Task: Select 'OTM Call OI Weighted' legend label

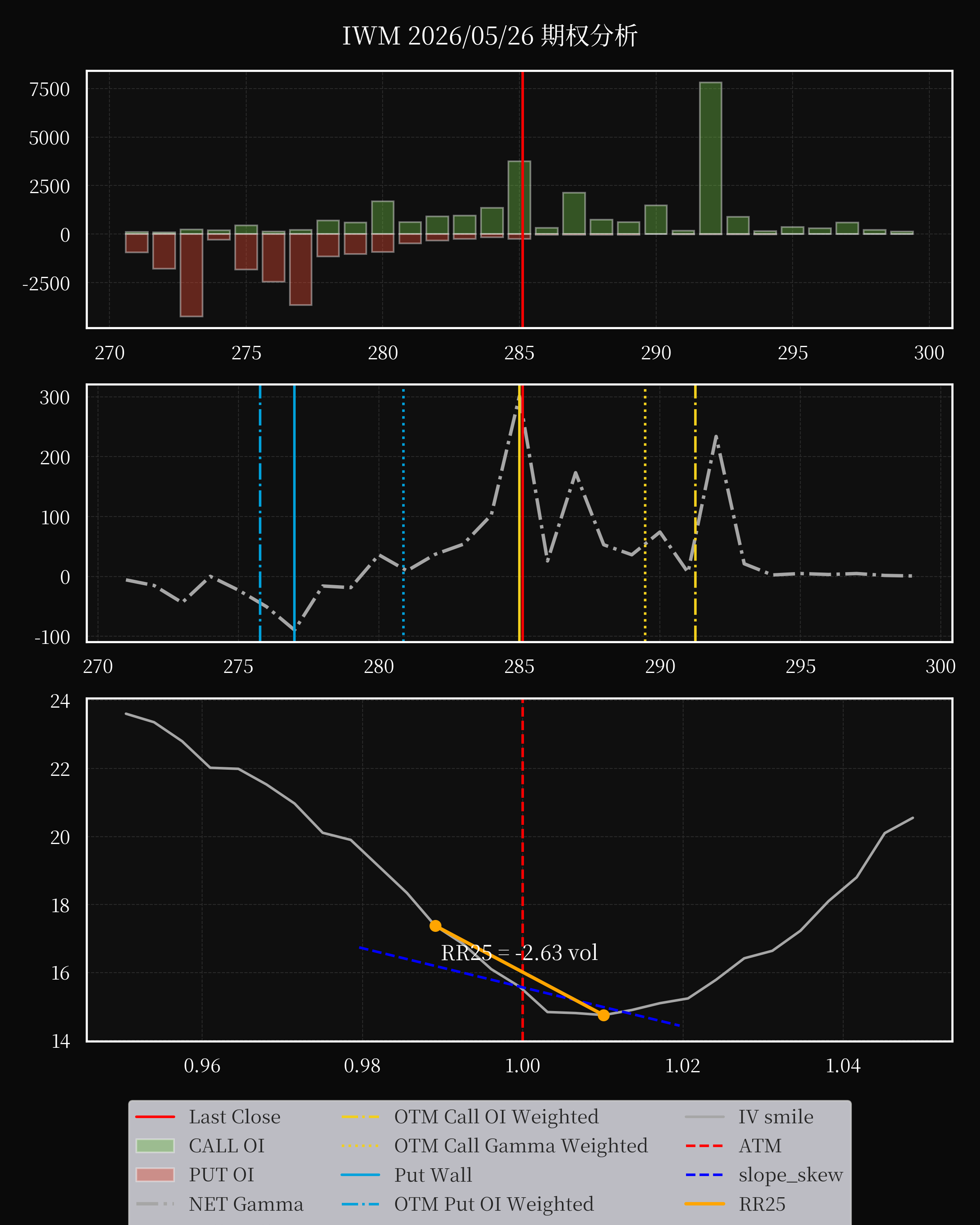Action: pyautogui.click(x=497, y=1117)
